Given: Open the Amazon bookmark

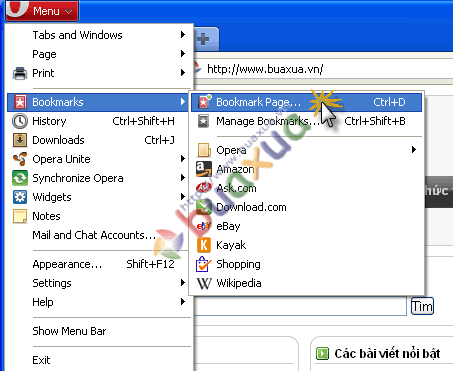Looking at the screenshot, I should click(x=306, y=169).
